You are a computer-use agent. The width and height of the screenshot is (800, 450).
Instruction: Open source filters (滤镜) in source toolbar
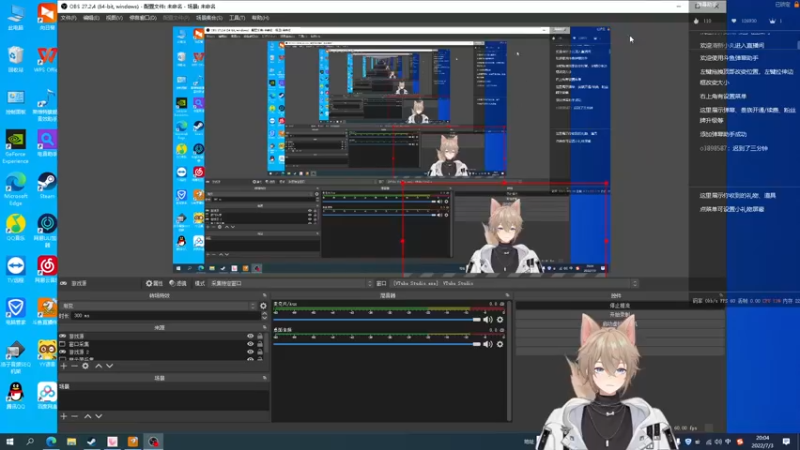coord(178,283)
